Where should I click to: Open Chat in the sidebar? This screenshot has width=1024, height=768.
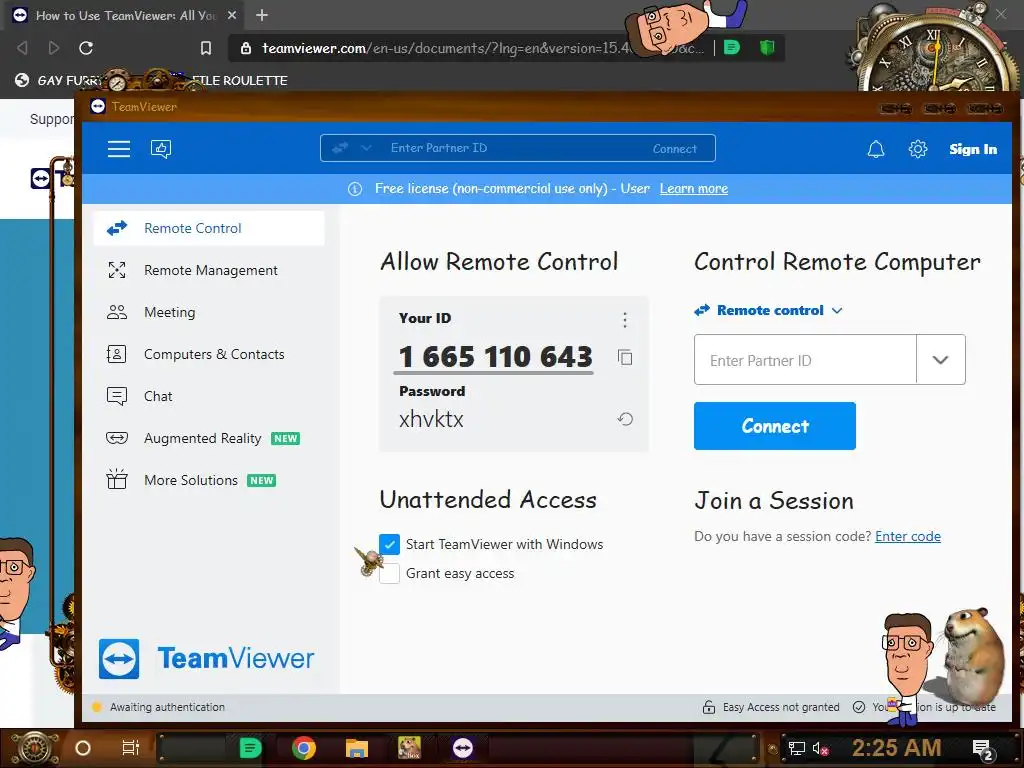pyautogui.click(x=209, y=396)
